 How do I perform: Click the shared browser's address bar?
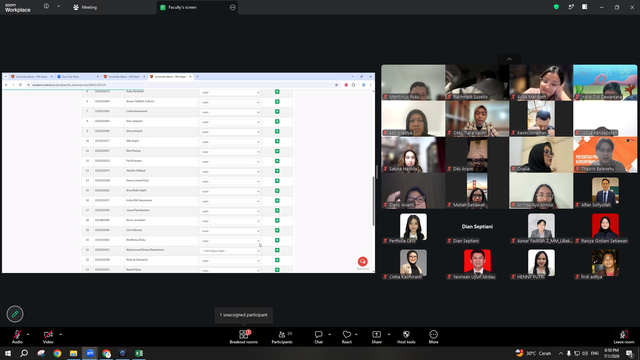tap(180, 85)
